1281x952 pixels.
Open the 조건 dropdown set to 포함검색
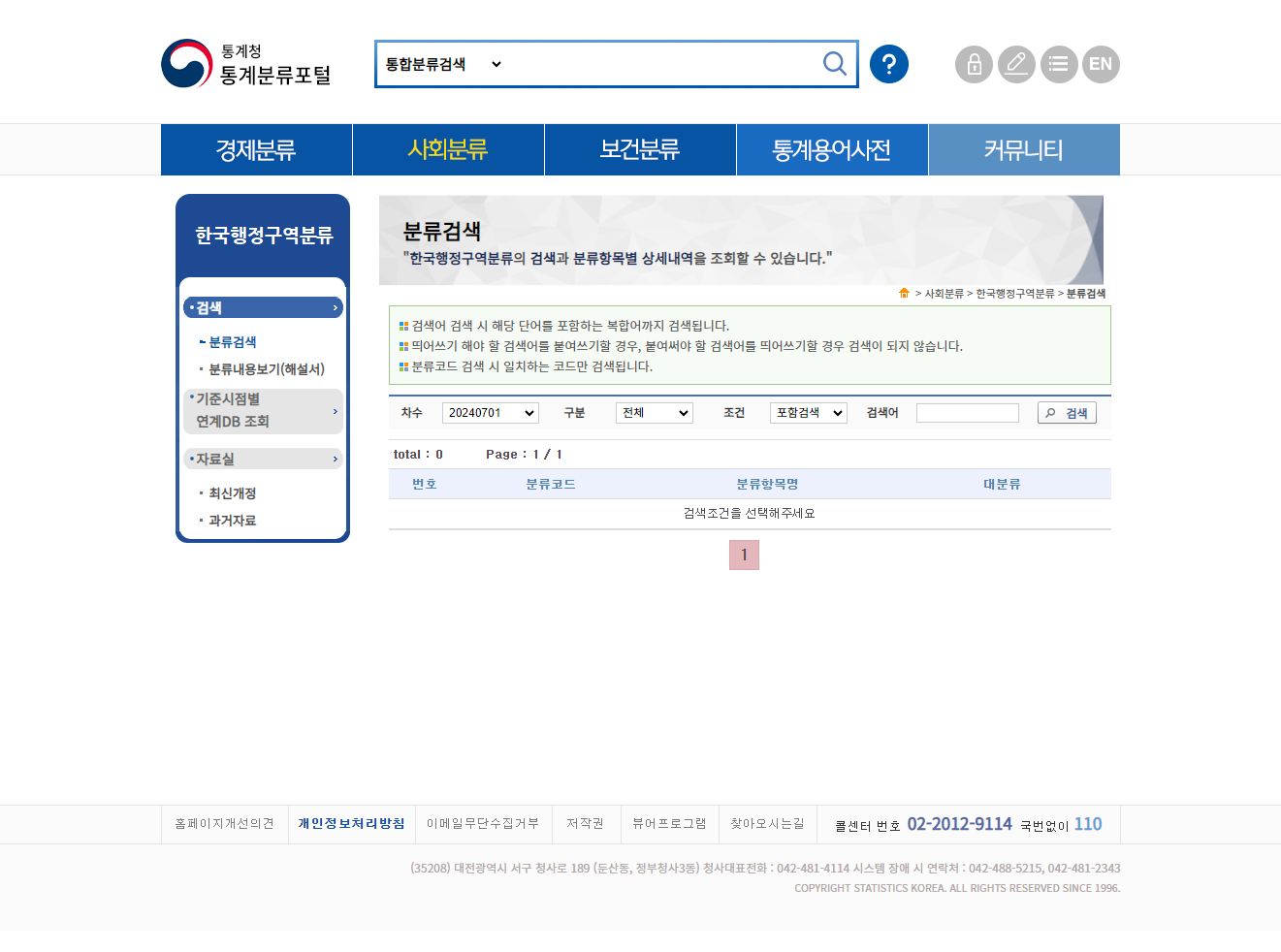(x=808, y=413)
